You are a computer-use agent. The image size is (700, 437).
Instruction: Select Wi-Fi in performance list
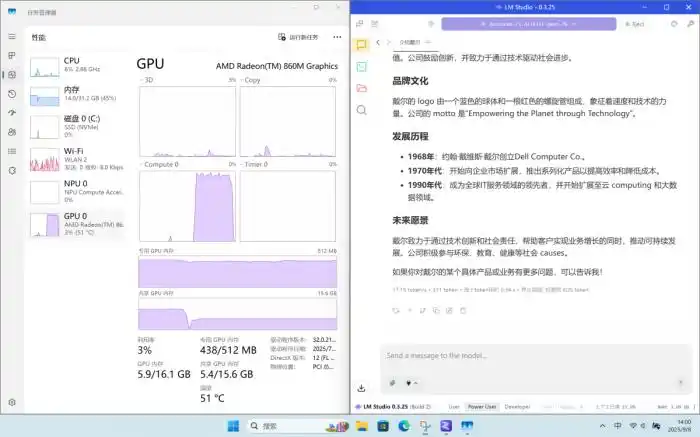pyautogui.click(x=77, y=159)
